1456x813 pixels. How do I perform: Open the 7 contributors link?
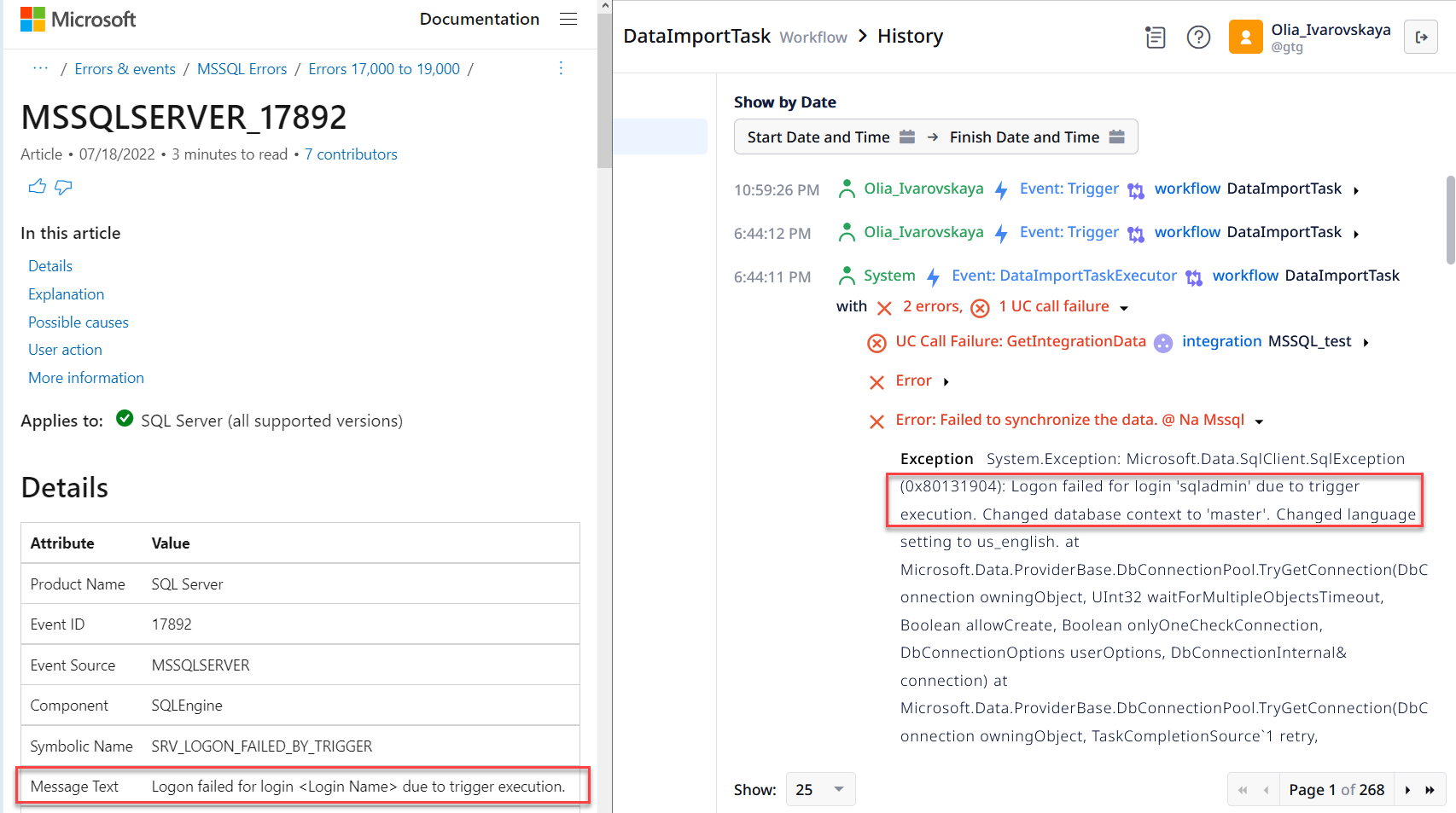tap(351, 154)
